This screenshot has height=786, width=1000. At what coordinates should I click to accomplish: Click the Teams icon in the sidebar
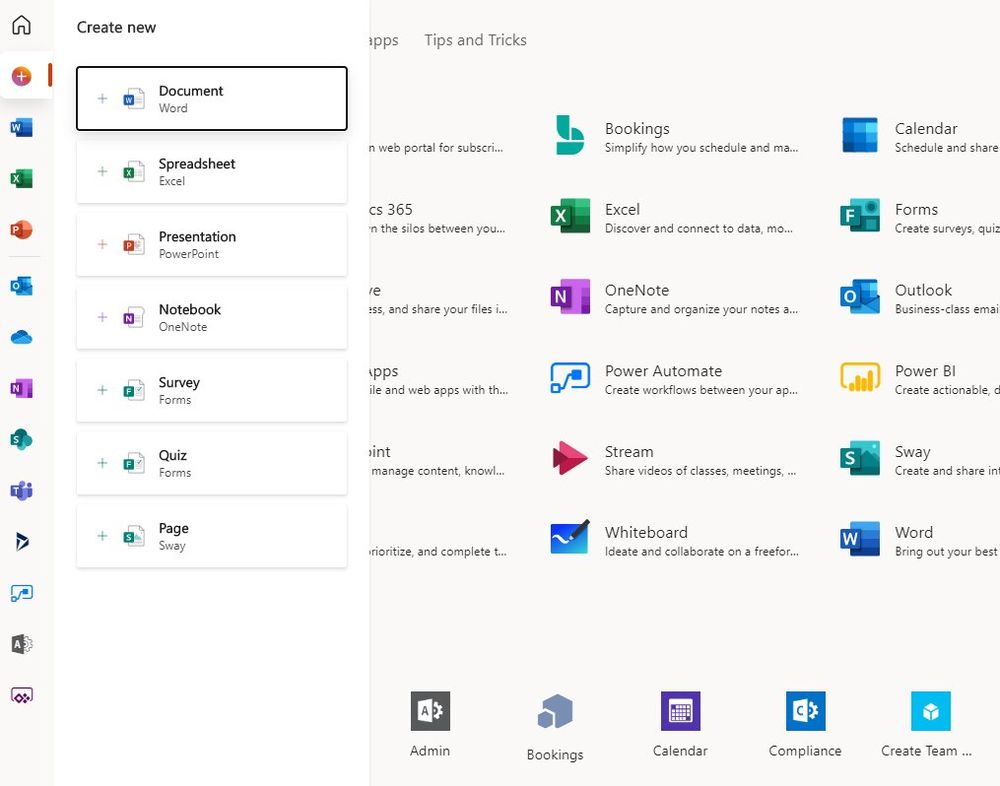coord(21,490)
